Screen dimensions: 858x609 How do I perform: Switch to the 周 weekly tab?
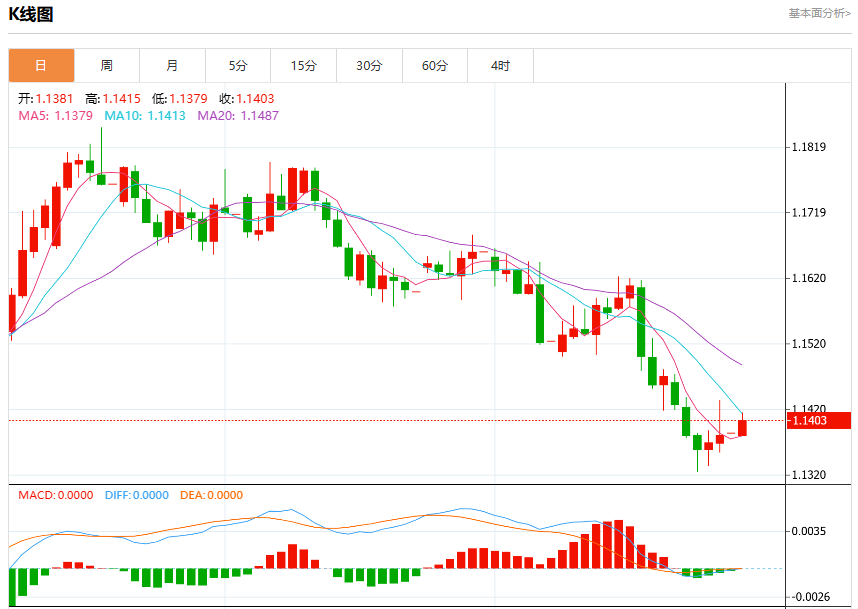[107, 66]
